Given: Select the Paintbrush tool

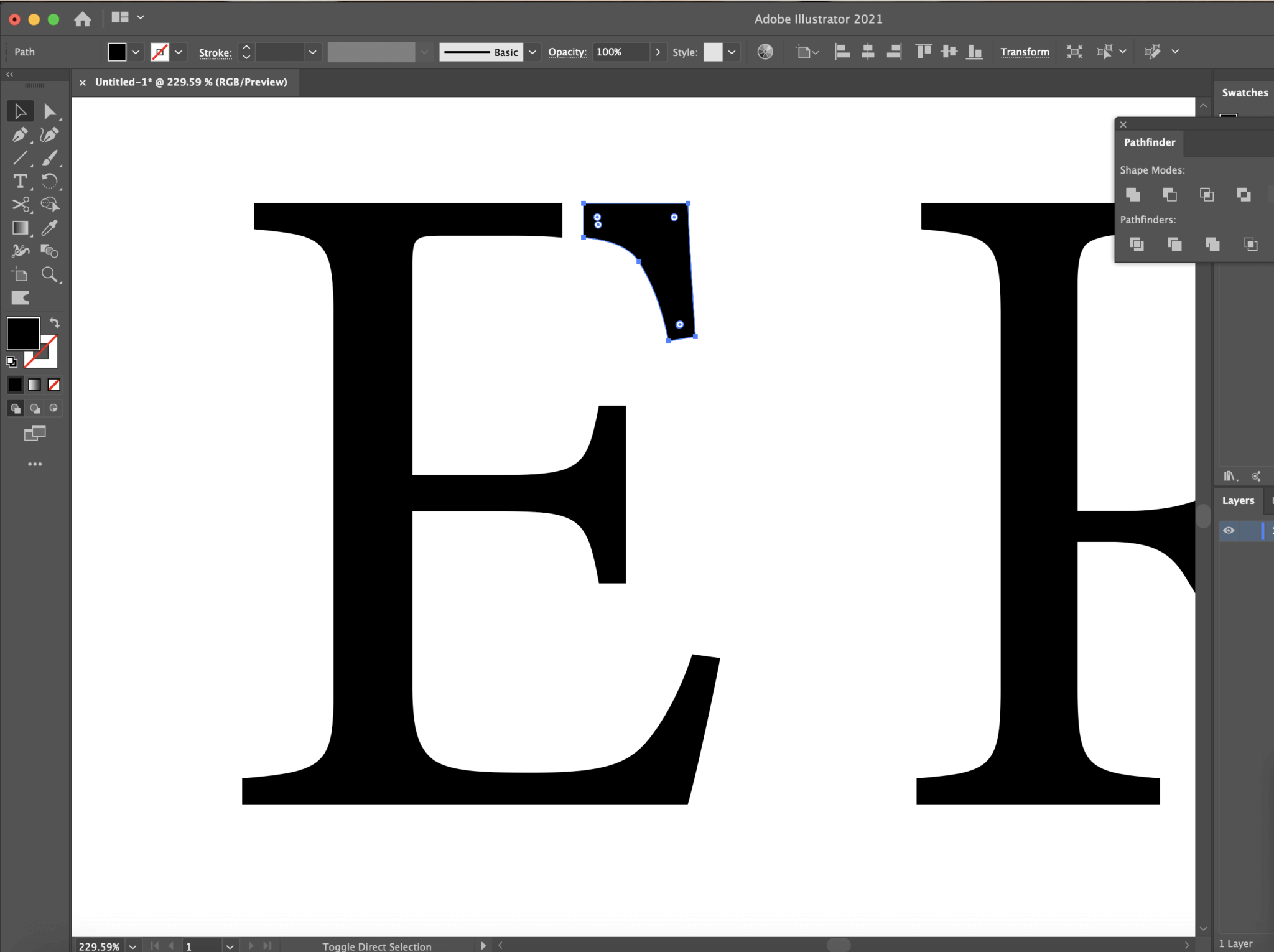Looking at the screenshot, I should [50, 157].
